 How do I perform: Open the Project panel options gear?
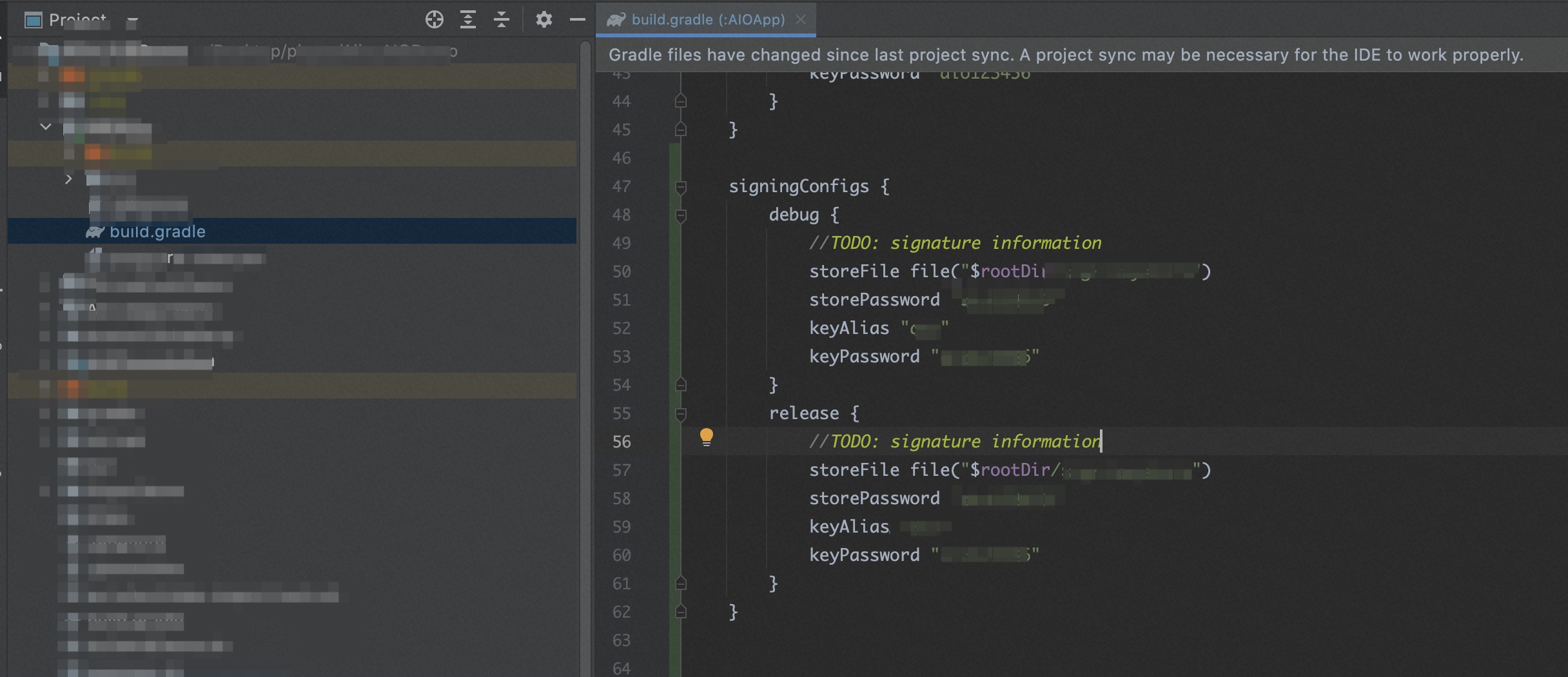(544, 19)
